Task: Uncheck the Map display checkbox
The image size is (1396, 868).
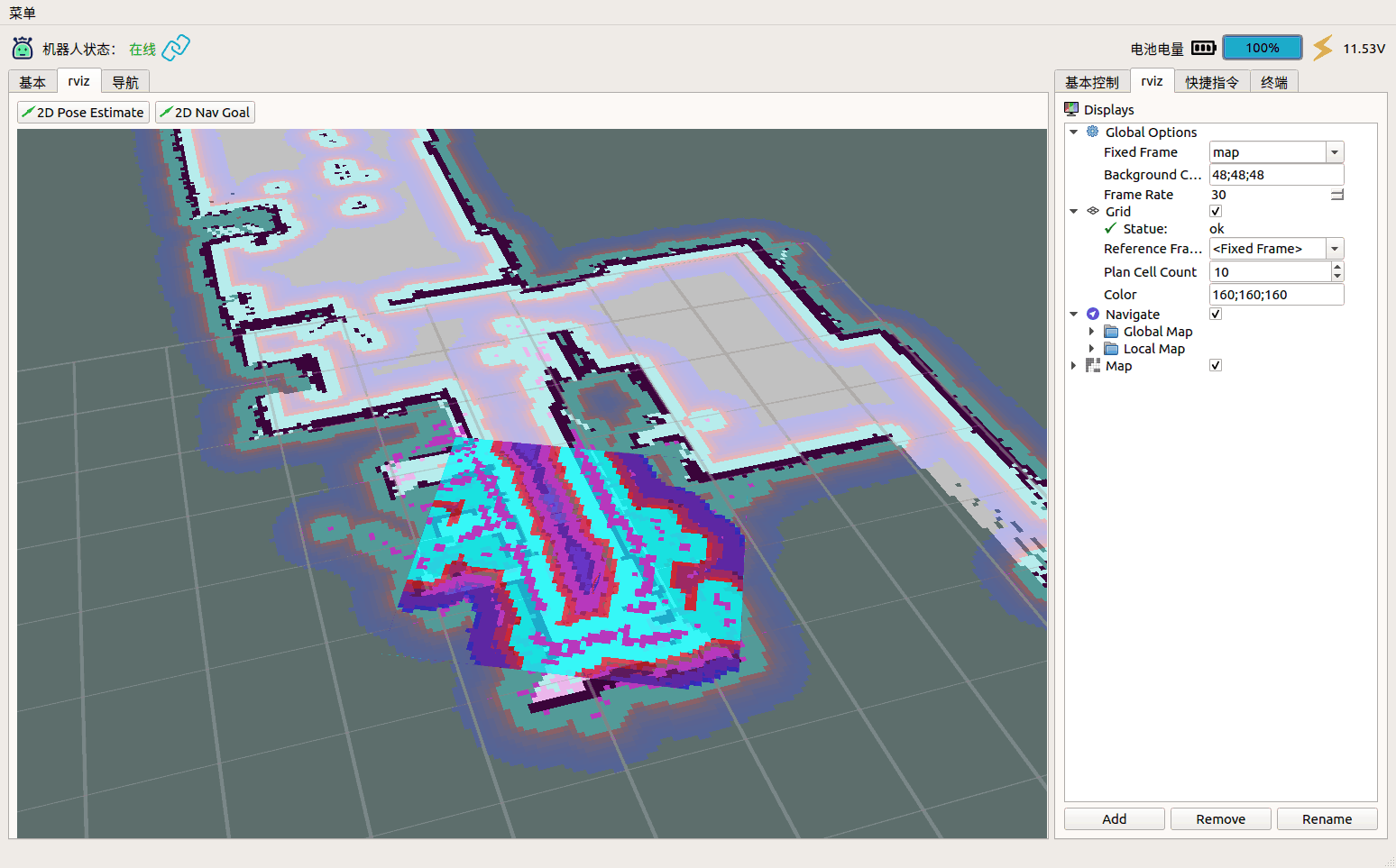Action: point(1216,365)
